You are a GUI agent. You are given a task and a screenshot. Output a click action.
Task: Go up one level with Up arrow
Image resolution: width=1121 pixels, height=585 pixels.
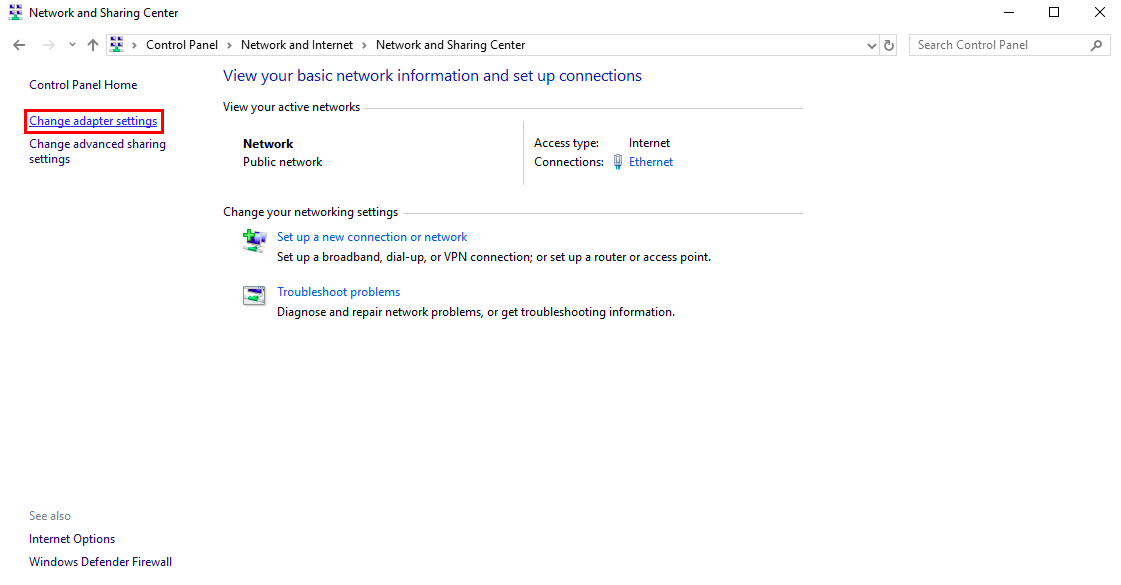93,45
